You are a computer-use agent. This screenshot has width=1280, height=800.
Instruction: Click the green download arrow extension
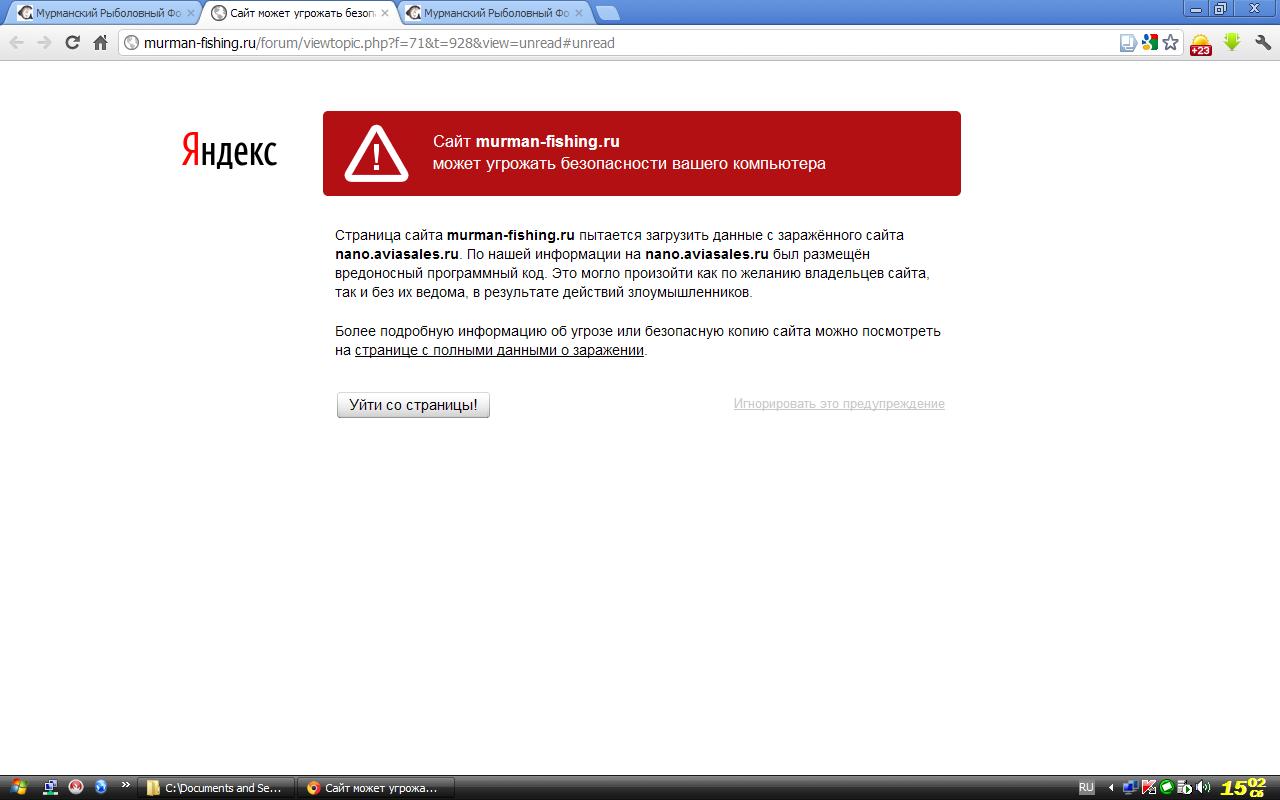tap(1232, 42)
